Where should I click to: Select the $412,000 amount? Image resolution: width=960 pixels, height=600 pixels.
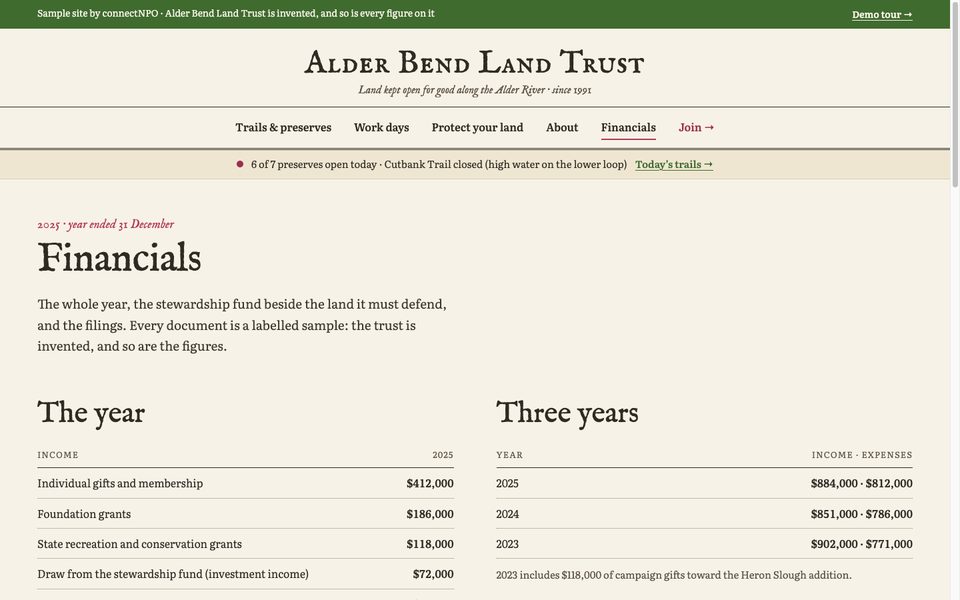430,484
